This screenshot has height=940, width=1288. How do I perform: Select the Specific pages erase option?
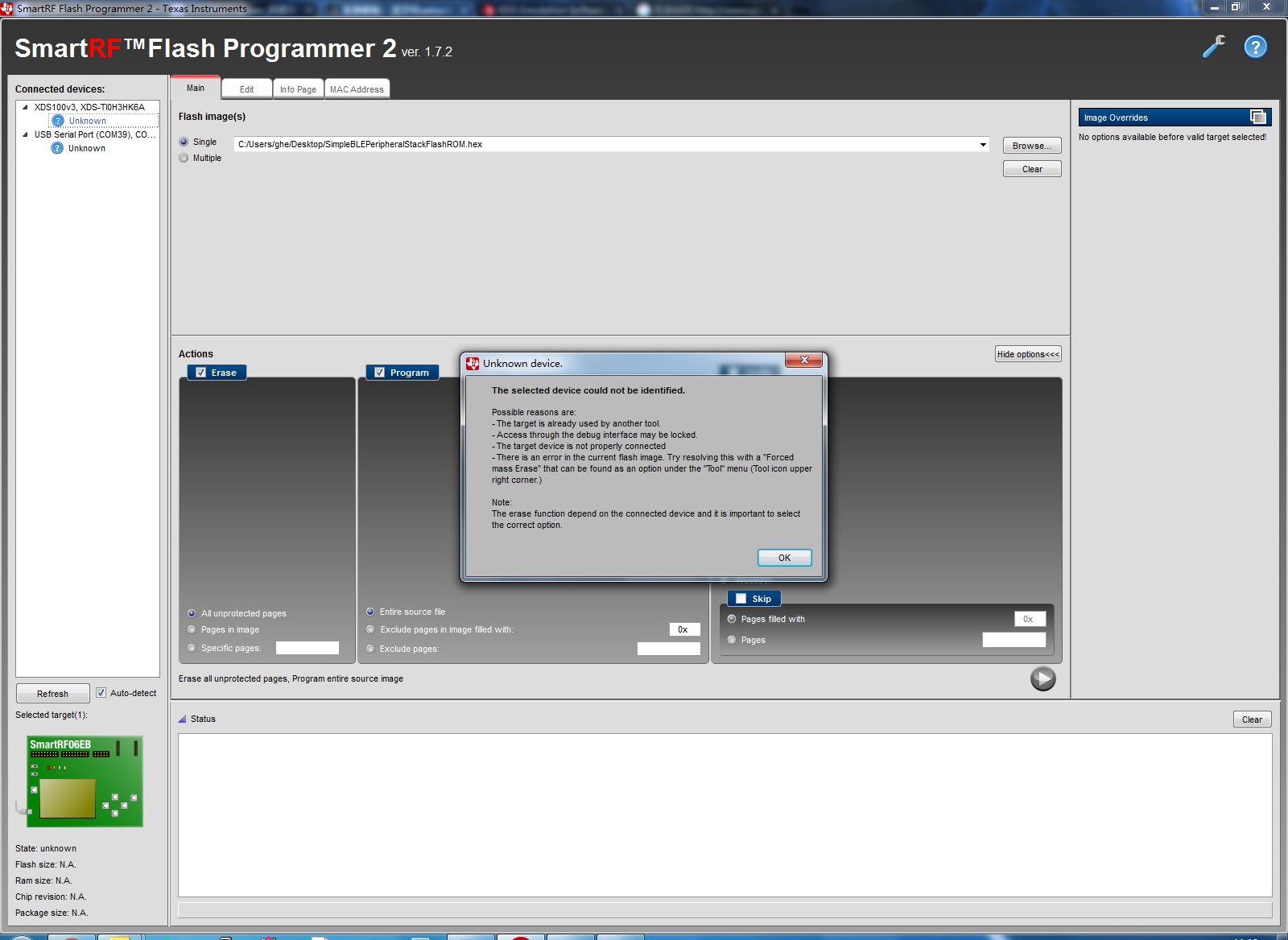click(x=192, y=648)
